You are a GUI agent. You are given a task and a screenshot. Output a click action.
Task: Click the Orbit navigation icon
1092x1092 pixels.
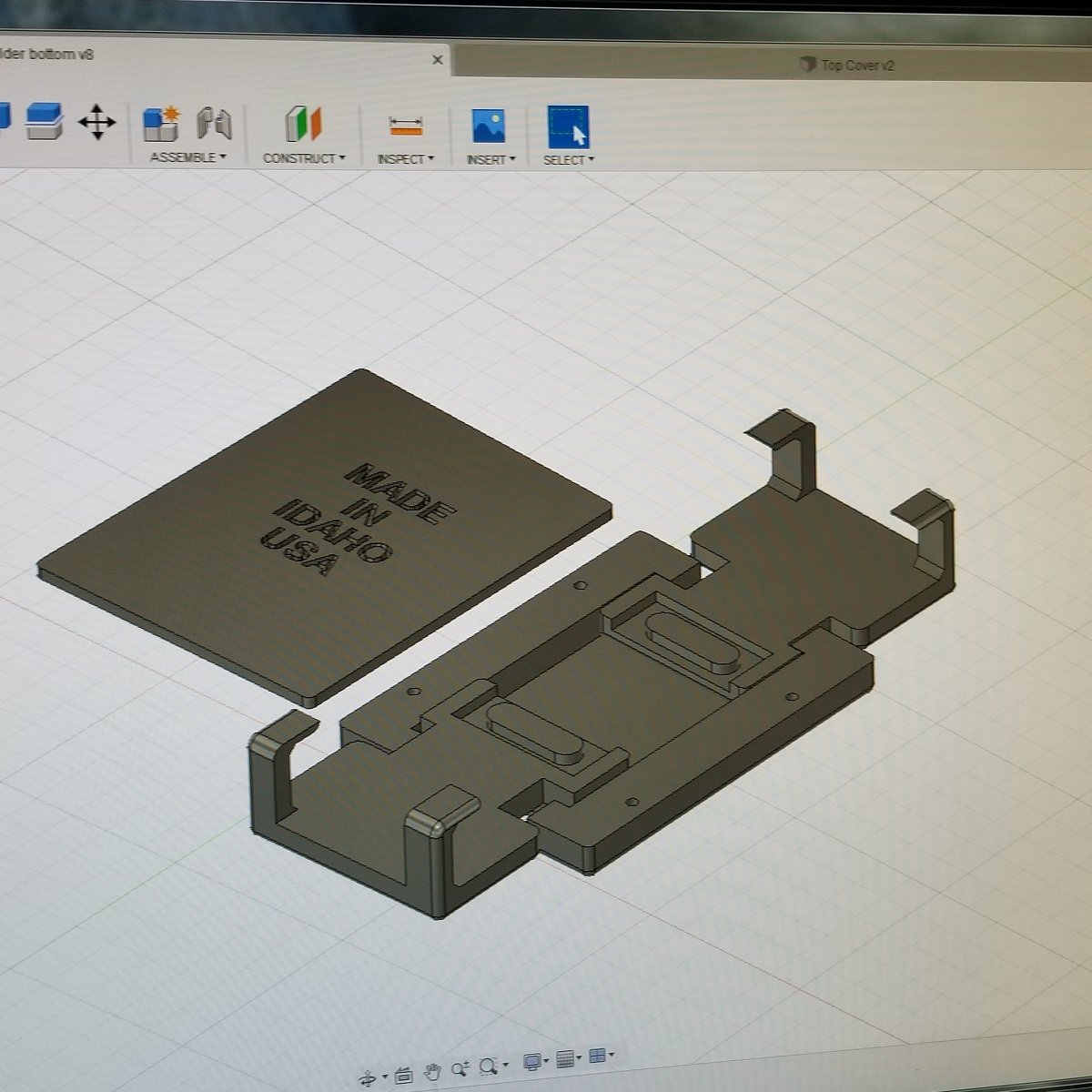coord(368,1078)
